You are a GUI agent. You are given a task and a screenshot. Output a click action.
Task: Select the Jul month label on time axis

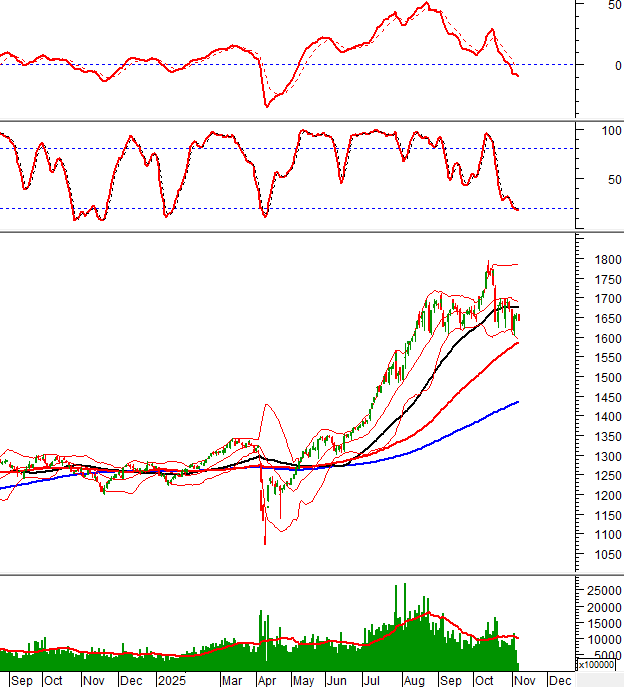(x=371, y=679)
